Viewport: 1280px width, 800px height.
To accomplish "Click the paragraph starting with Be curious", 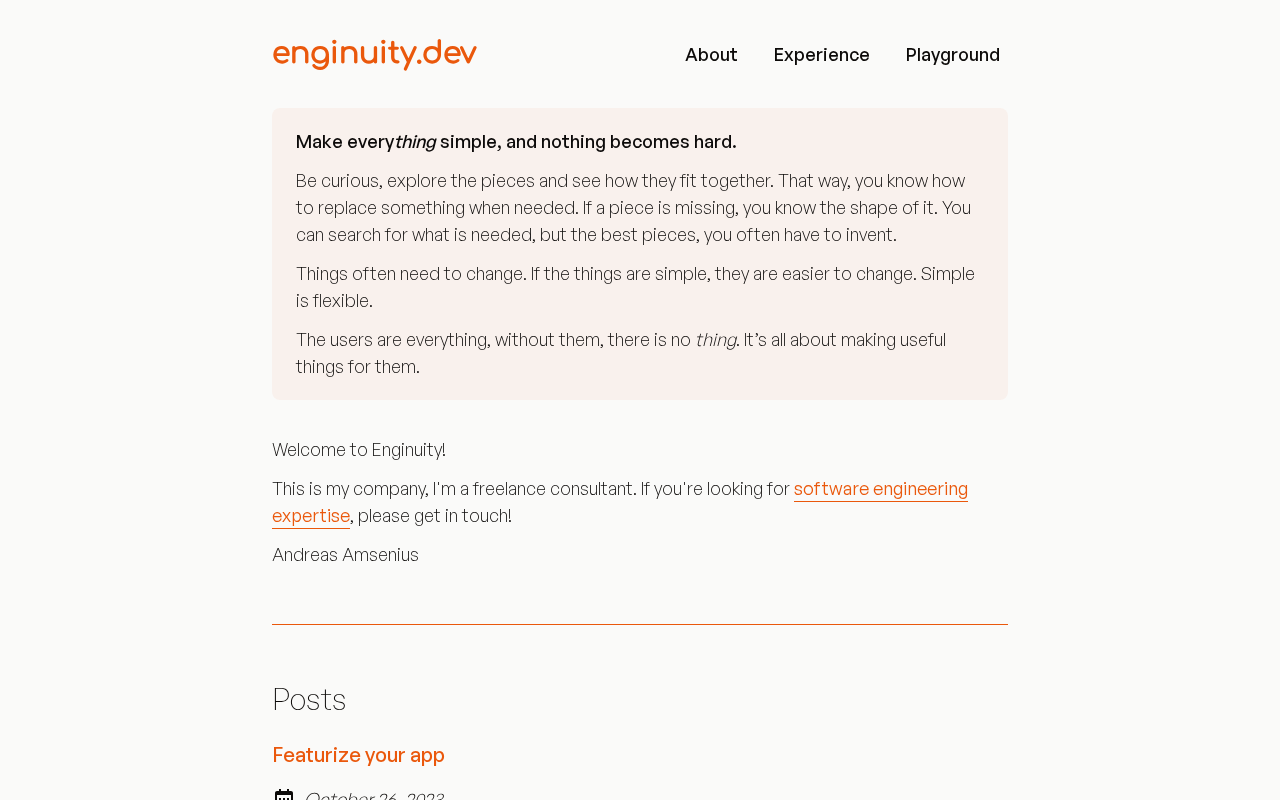I will click(x=633, y=208).
